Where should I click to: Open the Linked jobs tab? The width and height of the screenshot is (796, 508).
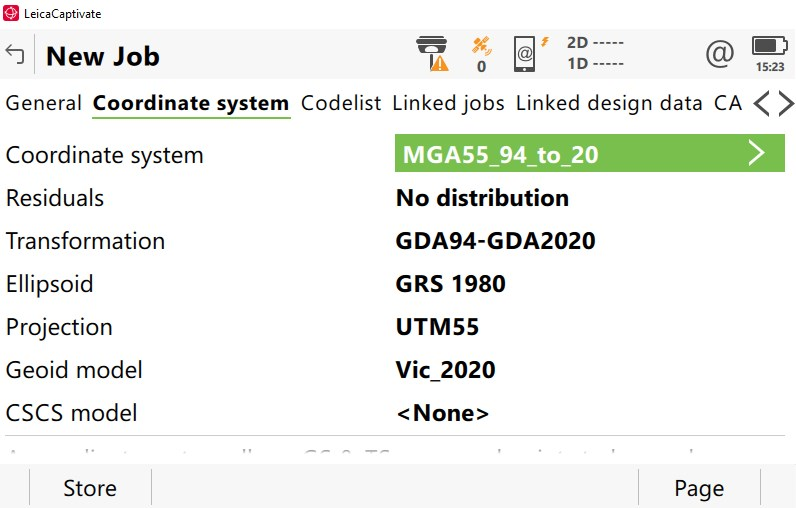[448, 103]
